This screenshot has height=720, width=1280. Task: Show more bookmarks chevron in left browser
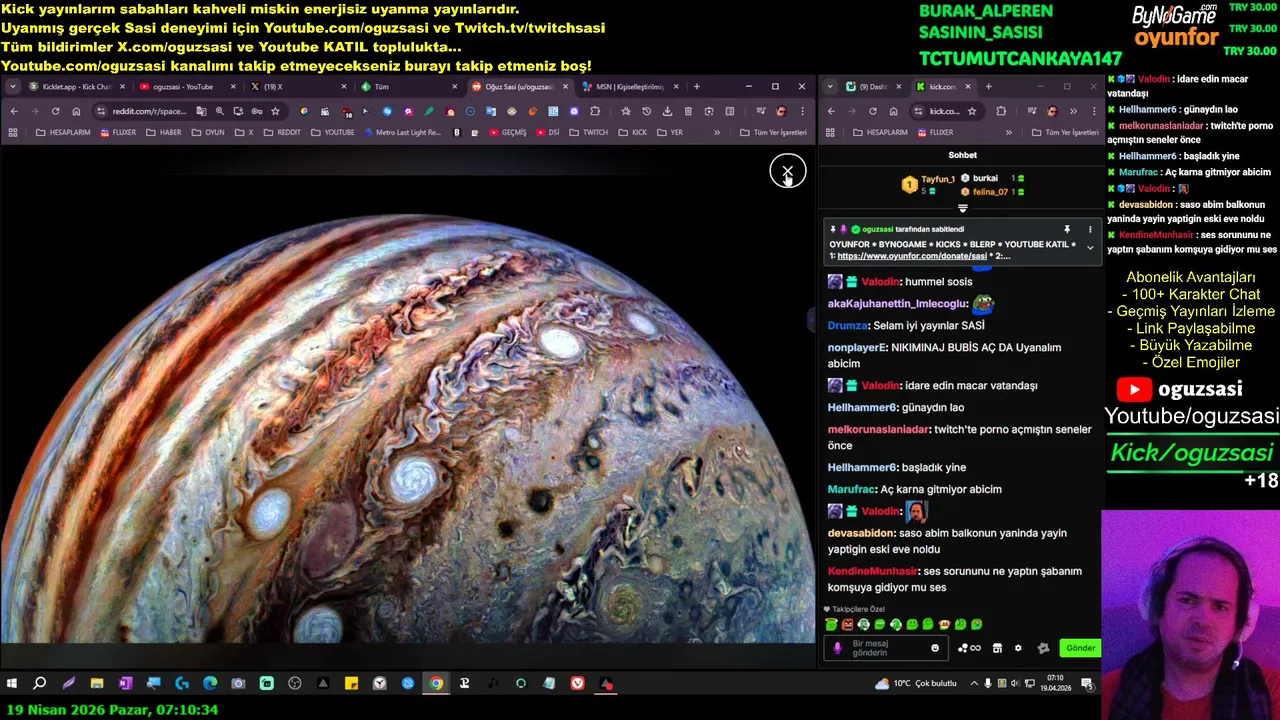pos(717,132)
